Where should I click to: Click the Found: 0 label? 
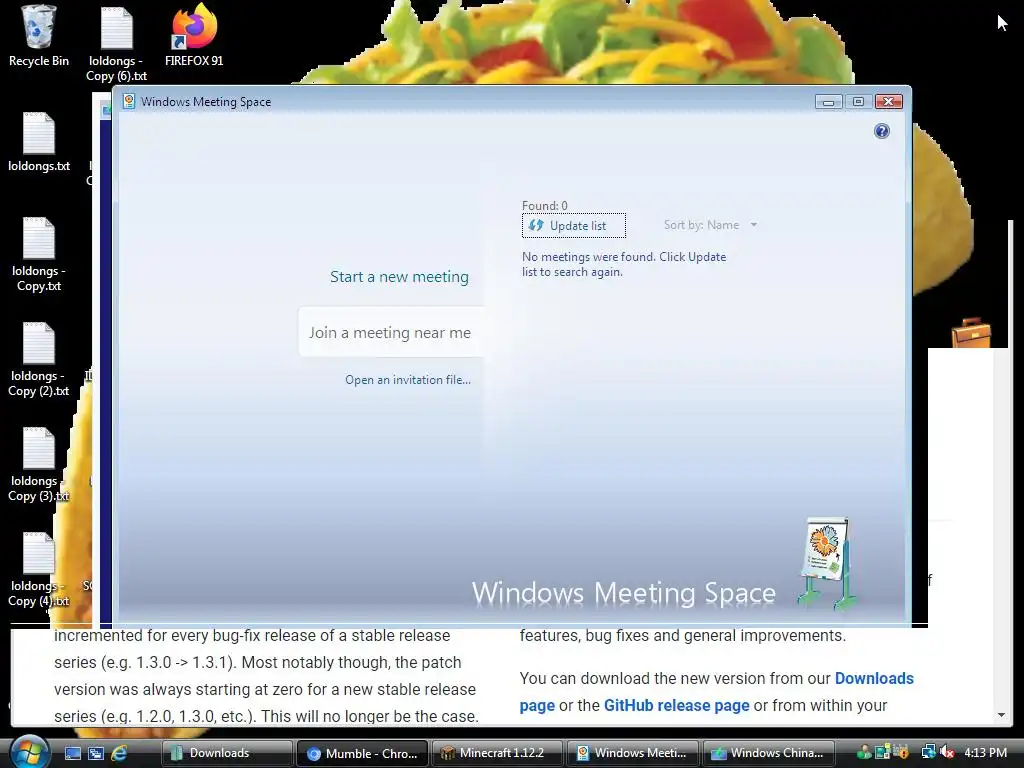coord(545,206)
